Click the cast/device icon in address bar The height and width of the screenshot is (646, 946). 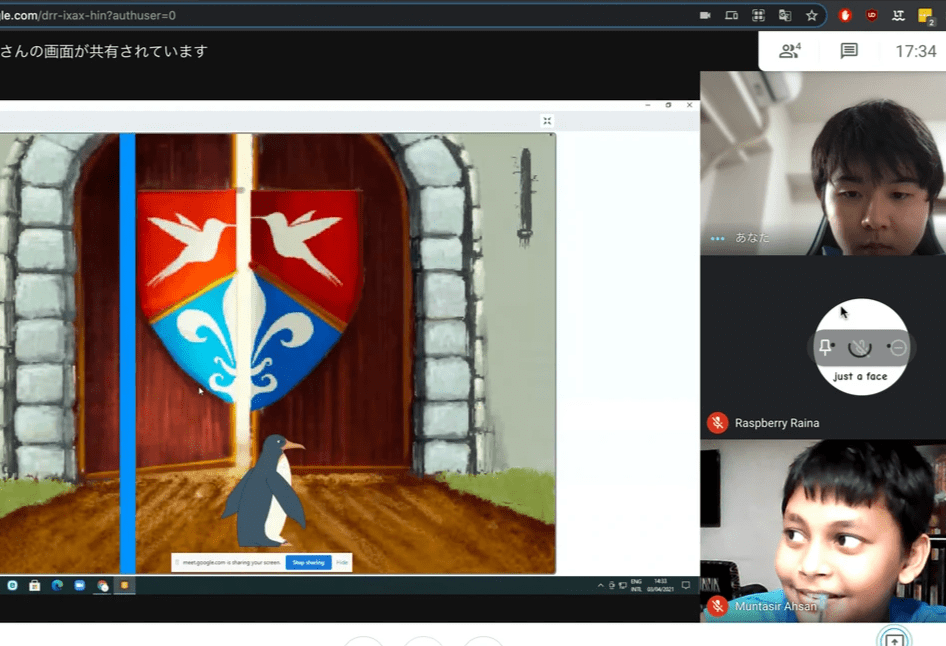click(731, 16)
